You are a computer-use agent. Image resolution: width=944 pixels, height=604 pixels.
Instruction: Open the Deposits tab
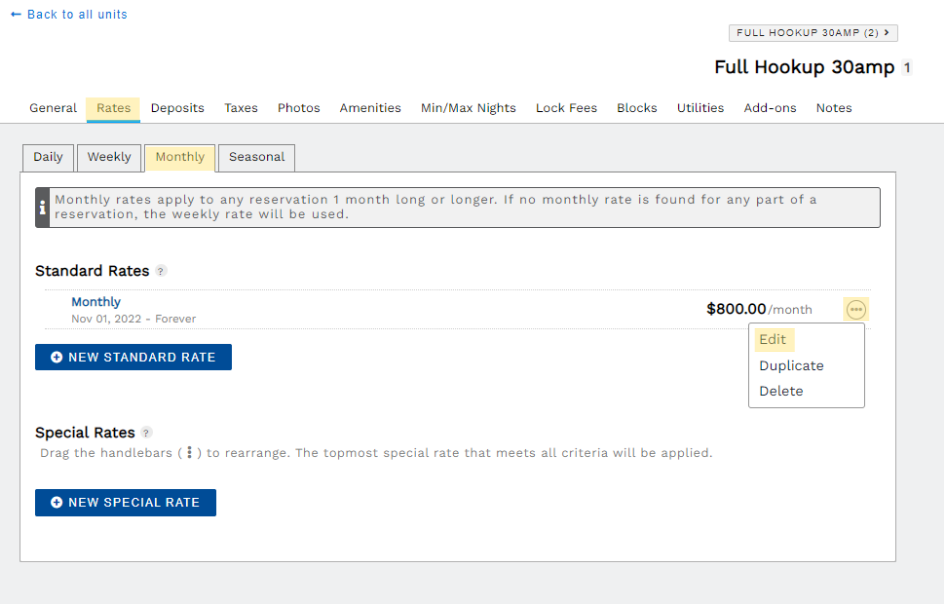(x=177, y=108)
